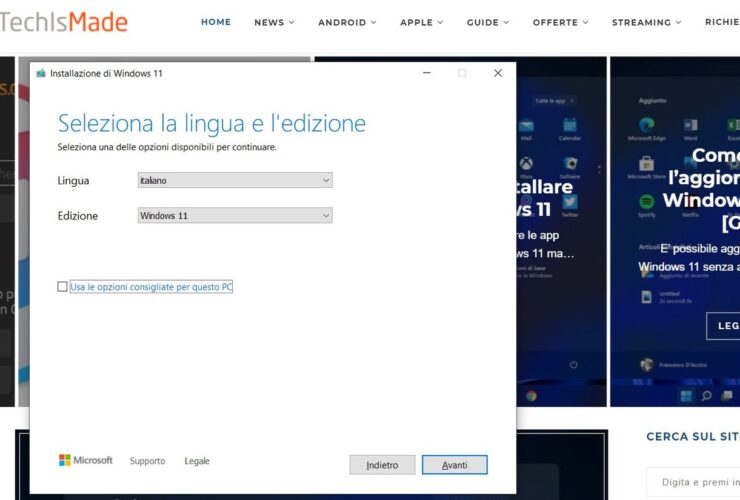Check 'Usa le opzioni consigliate per questo PC'
Viewport: 740px width, 500px height.
tap(62, 287)
